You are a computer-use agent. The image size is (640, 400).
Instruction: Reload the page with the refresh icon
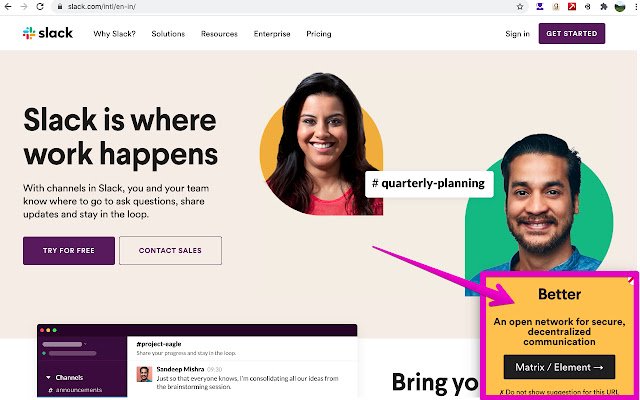click(x=40, y=7)
